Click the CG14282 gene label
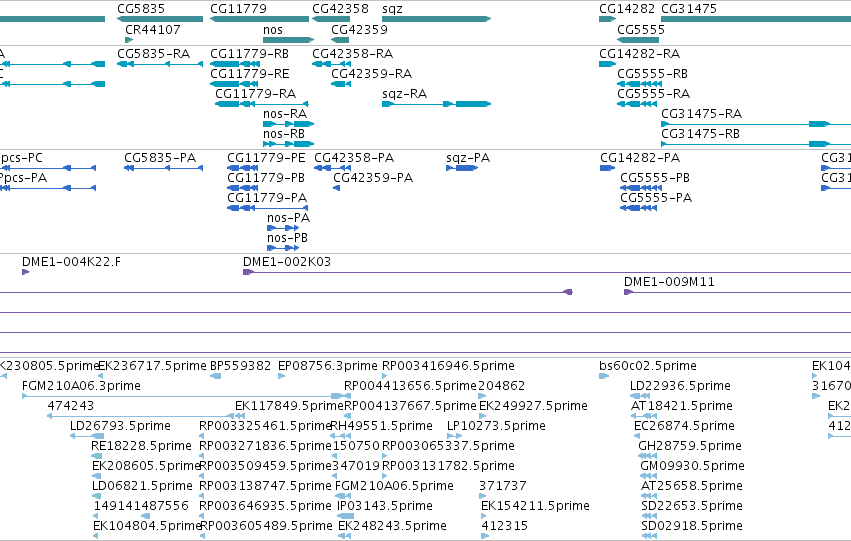This screenshot has height=541, width=851. pos(627,9)
